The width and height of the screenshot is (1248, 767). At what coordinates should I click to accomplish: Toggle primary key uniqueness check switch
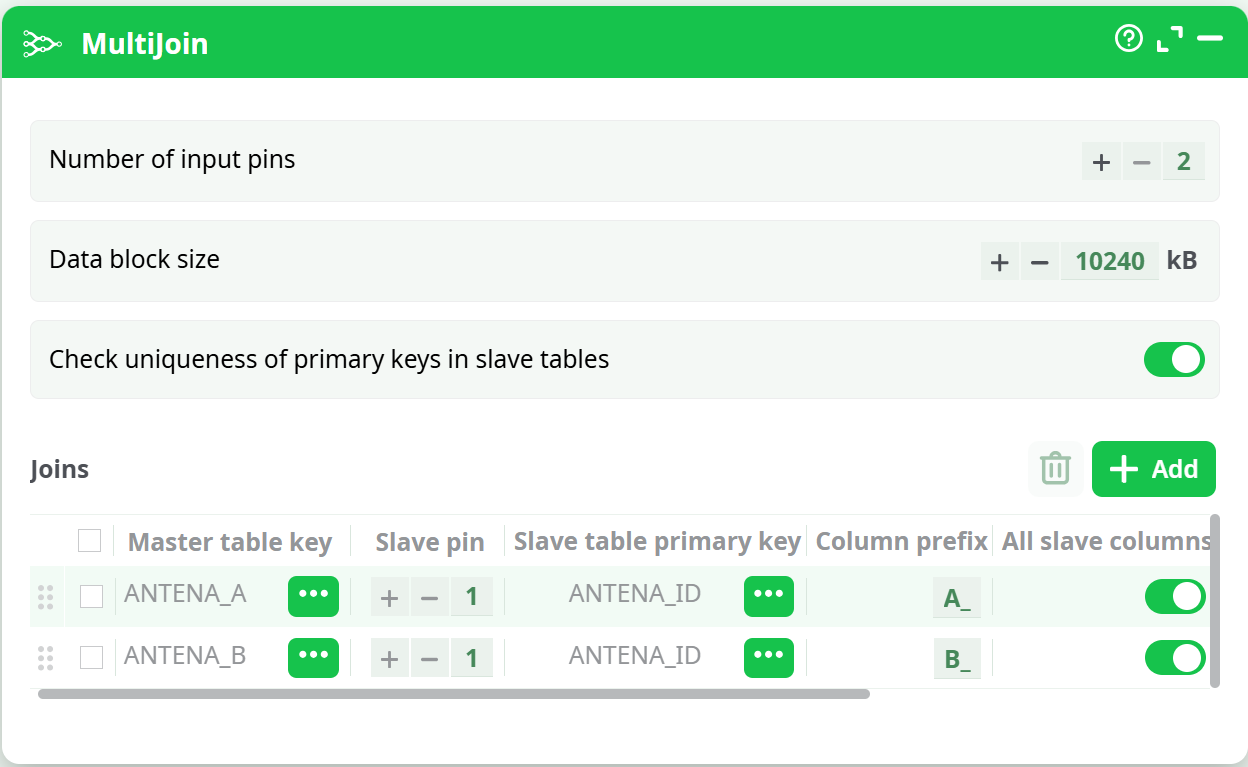(x=1174, y=360)
